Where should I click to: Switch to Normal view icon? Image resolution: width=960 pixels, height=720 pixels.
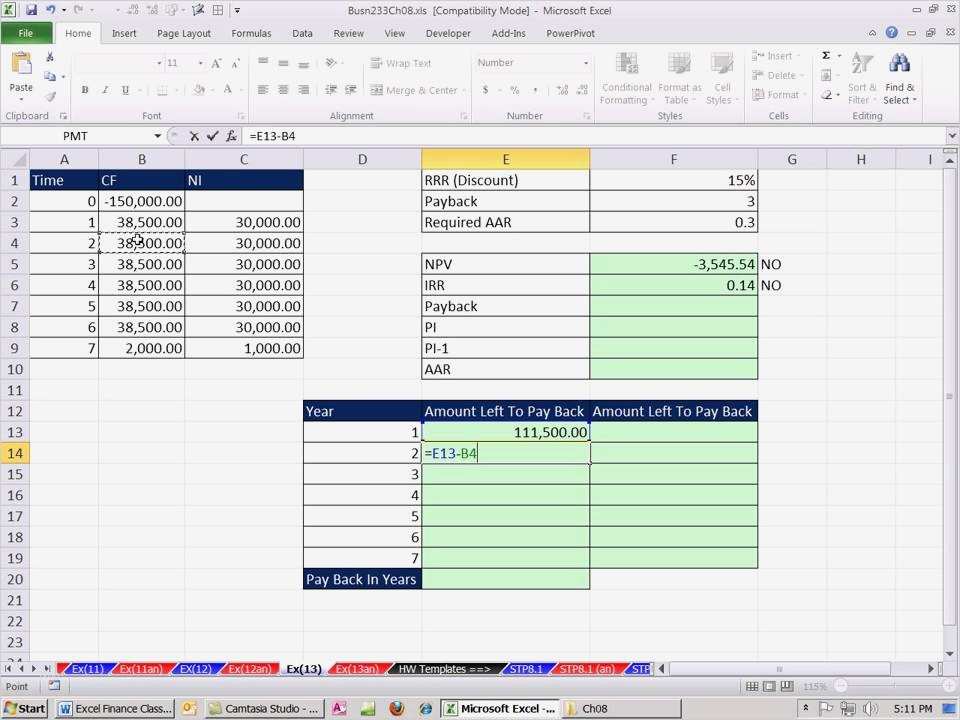[x=752, y=686]
